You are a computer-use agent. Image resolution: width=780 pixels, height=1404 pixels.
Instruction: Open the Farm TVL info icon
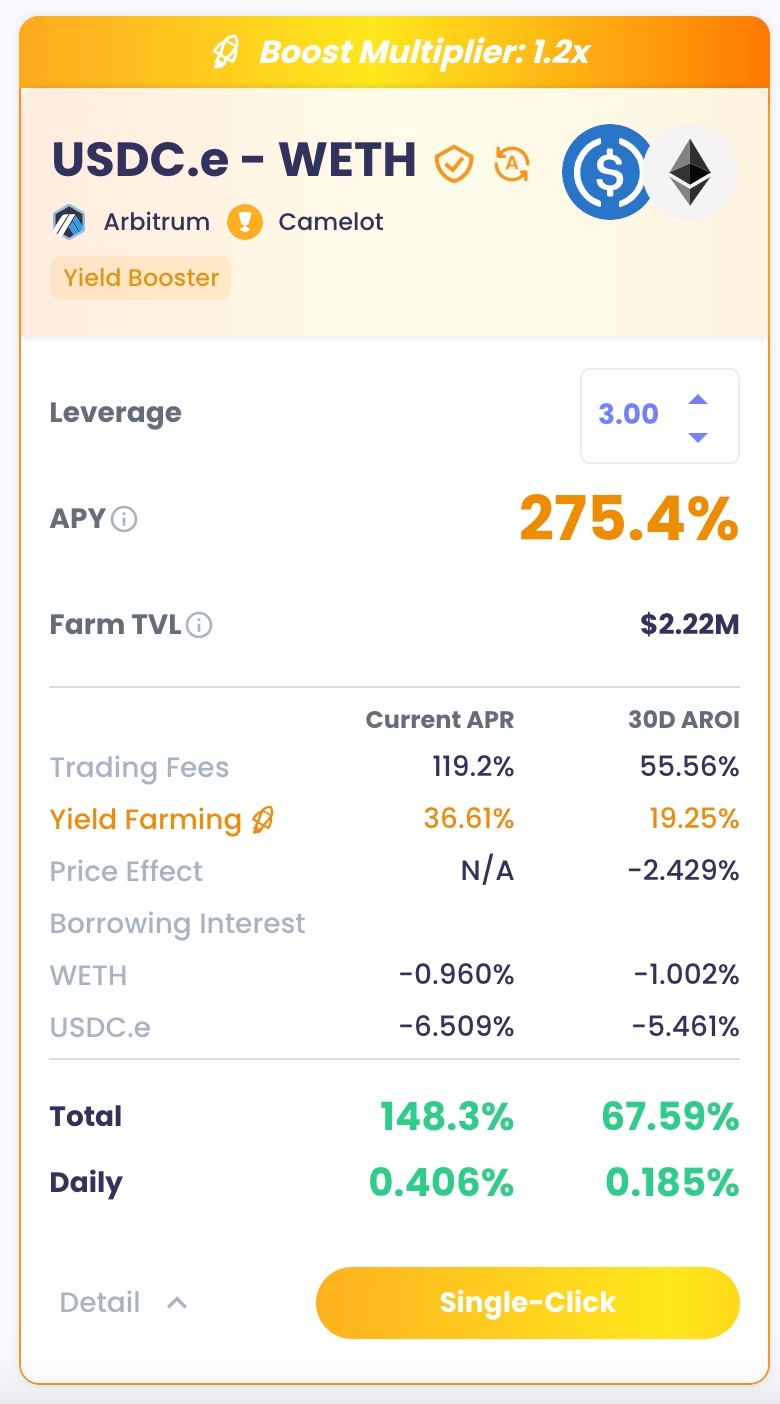point(200,626)
